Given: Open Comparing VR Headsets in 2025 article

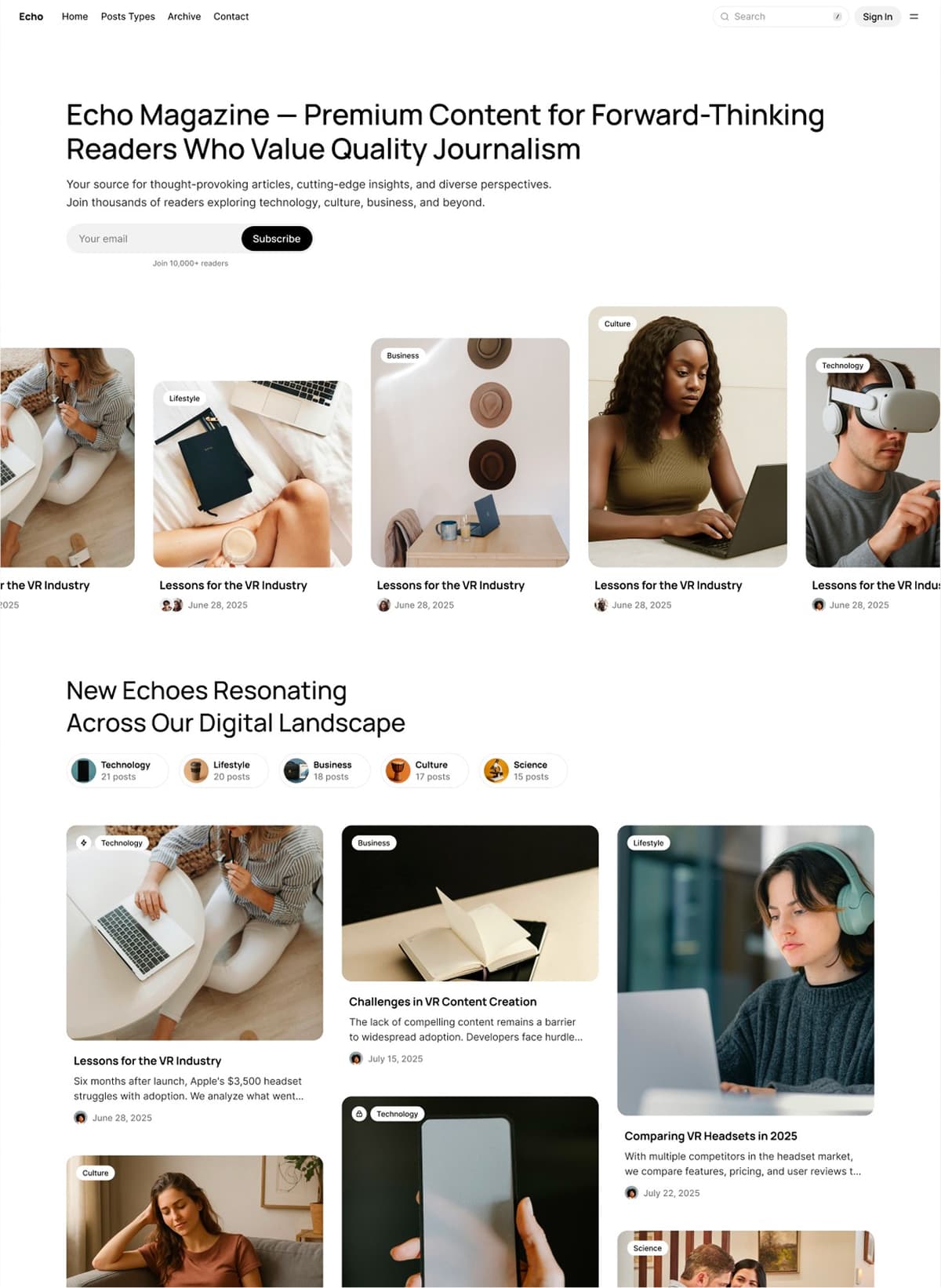Looking at the screenshot, I should coord(710,1136).
